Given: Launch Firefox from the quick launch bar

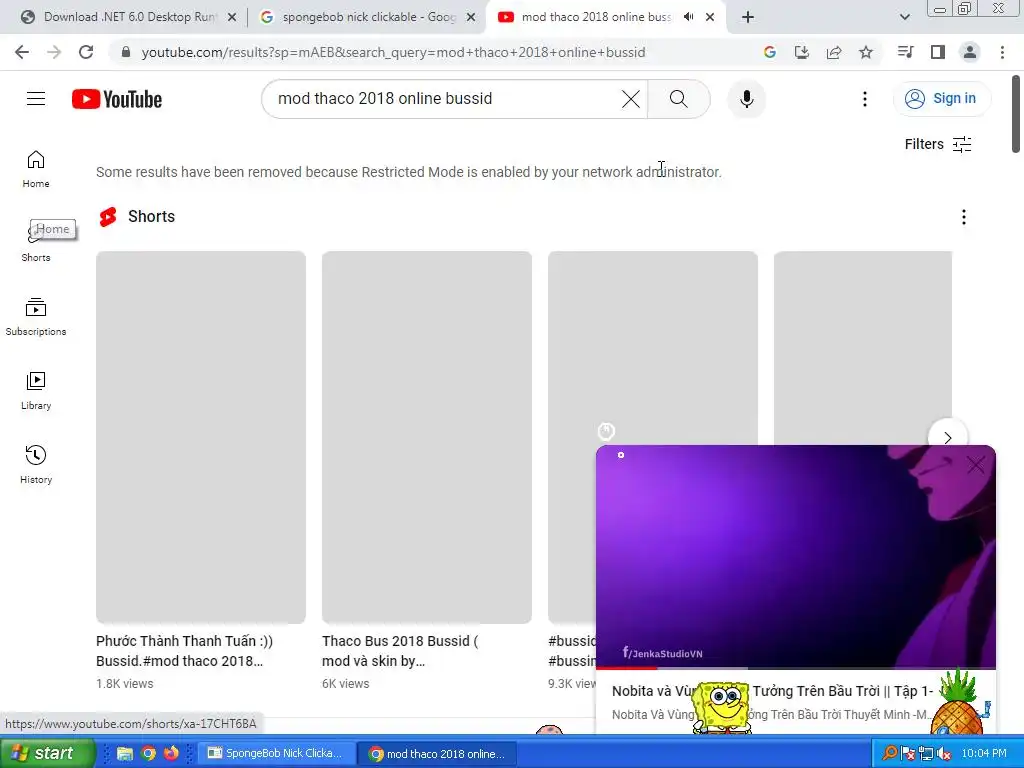Looking at the screenshot, I should pos(172,754).
